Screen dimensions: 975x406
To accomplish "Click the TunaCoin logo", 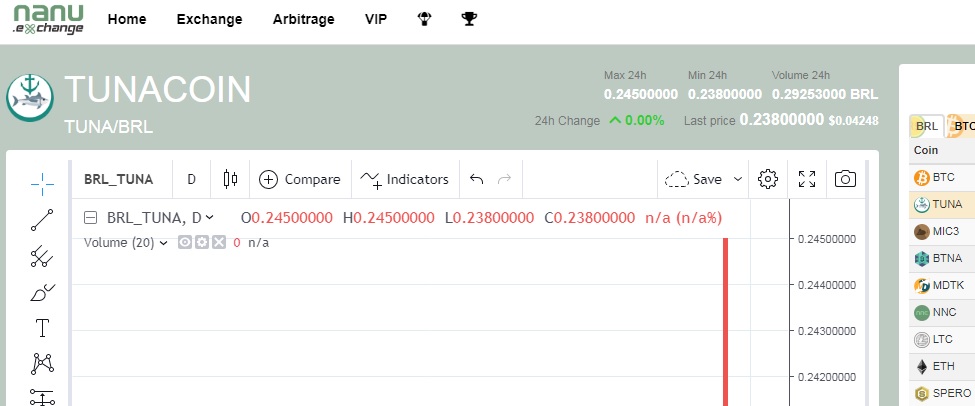I will 30,98.
